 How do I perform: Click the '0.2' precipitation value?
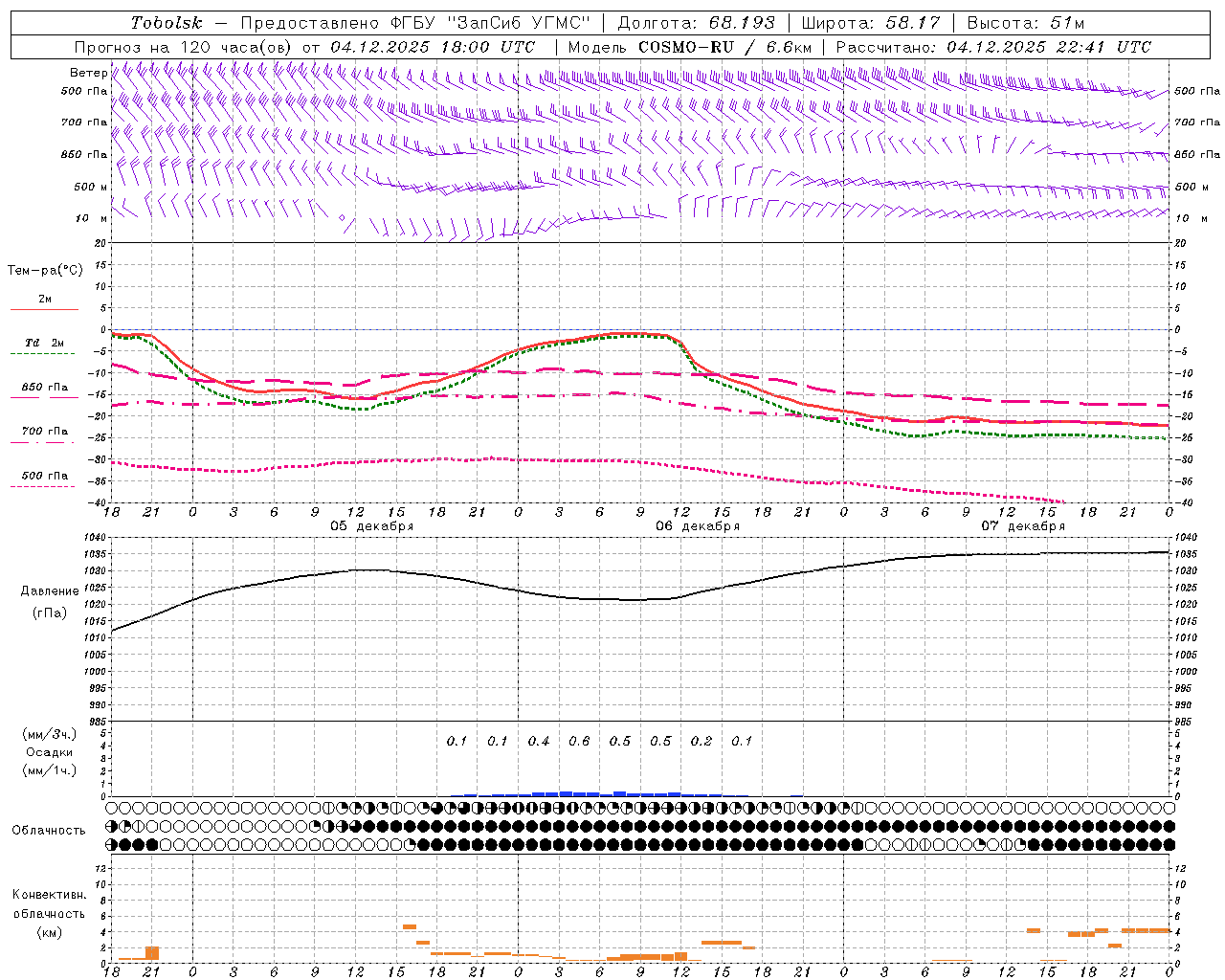[x=702, y=741]
